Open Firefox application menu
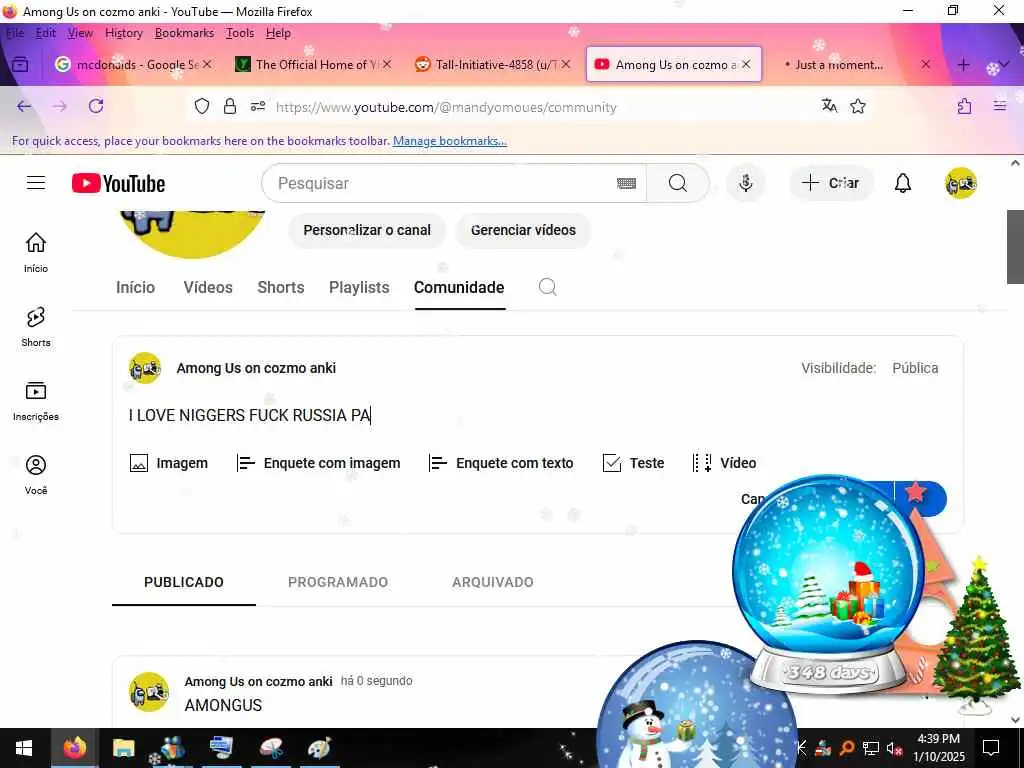Screen dimensions: 1024x768 point(1000,106)
